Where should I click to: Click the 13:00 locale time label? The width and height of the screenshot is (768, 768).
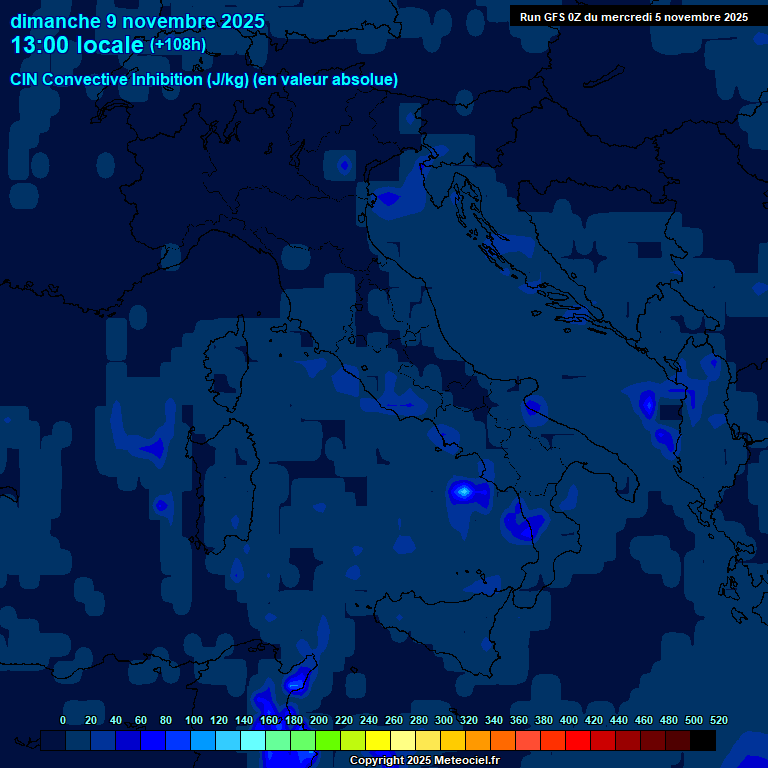coord(77,46)
